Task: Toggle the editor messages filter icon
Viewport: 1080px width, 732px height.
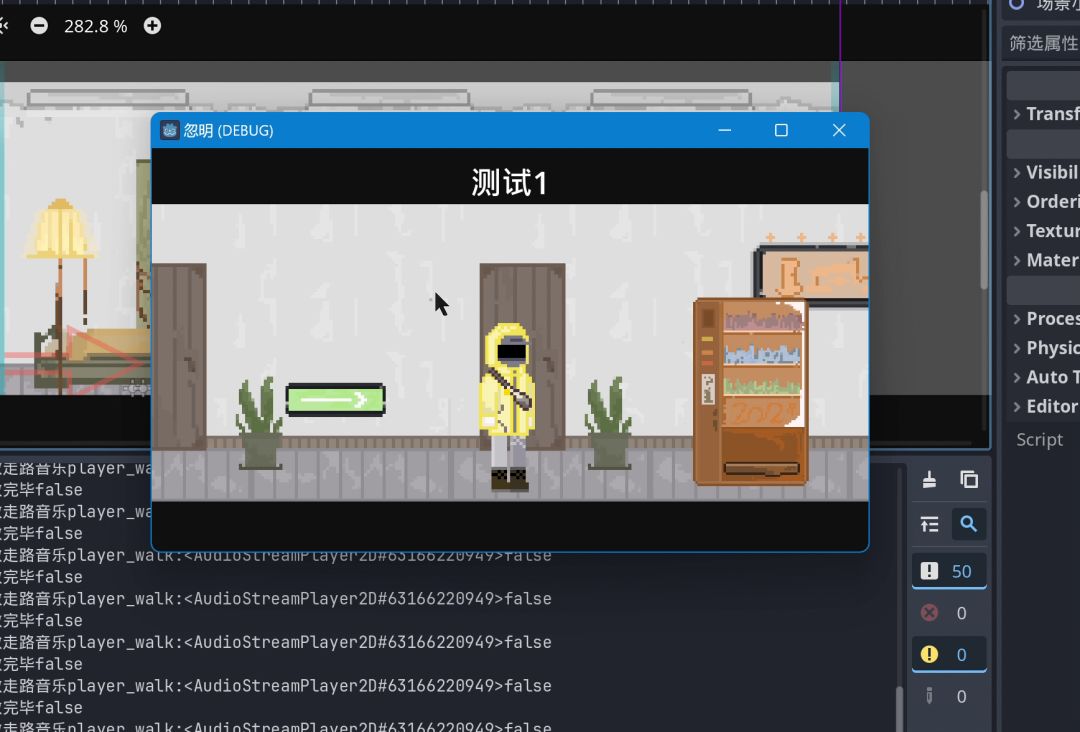Action: [948, 696]
